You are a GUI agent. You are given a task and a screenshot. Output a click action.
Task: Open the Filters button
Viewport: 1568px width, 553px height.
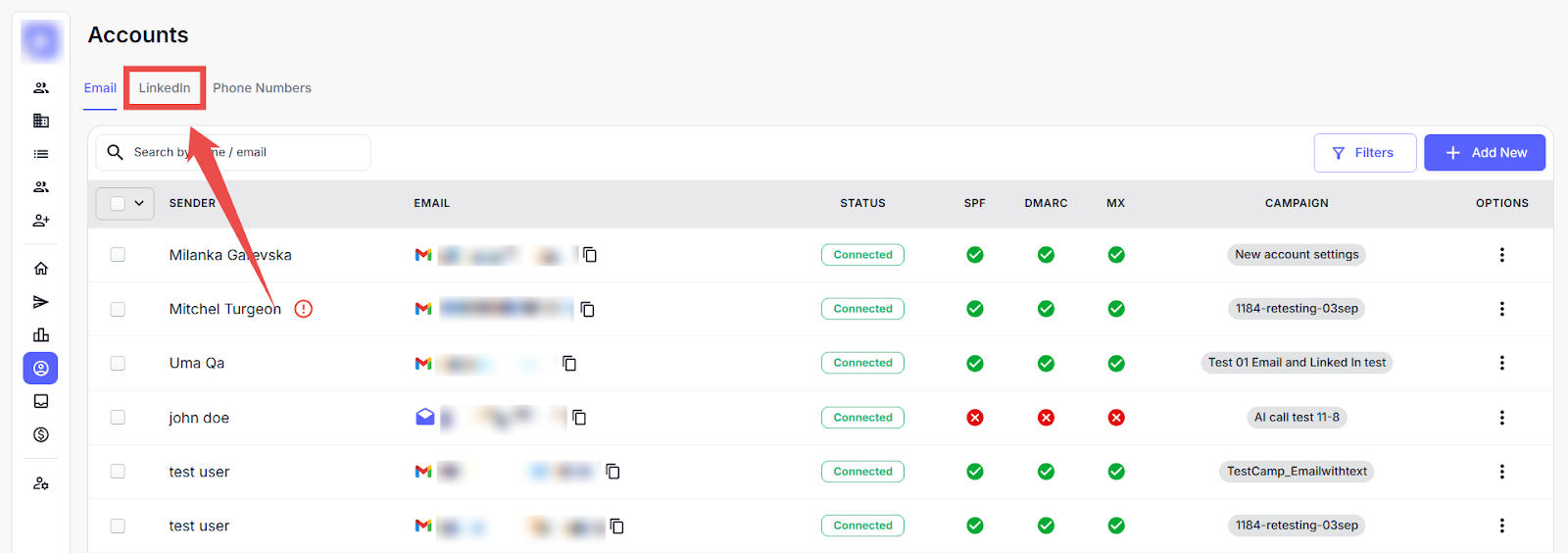pos(1364,153)
